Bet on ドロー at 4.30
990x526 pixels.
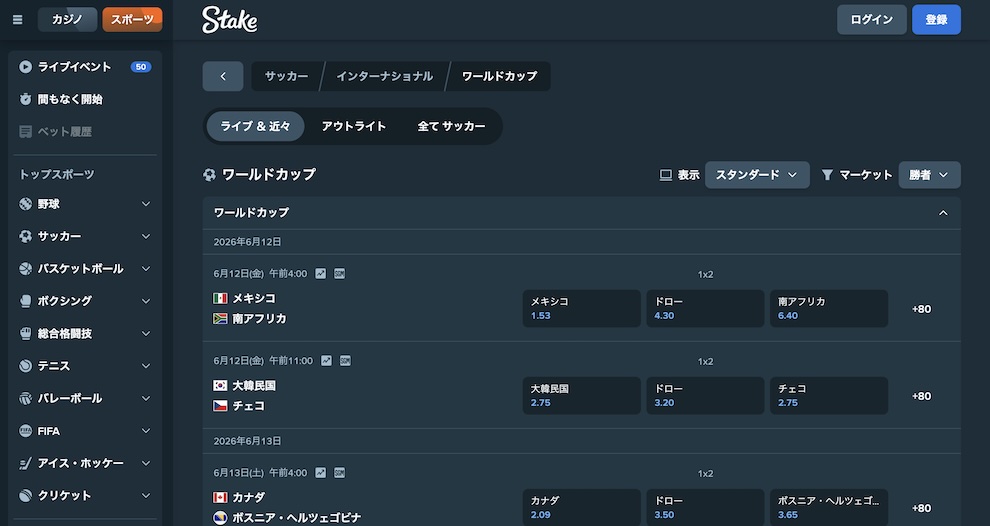(x=705, y=309)
